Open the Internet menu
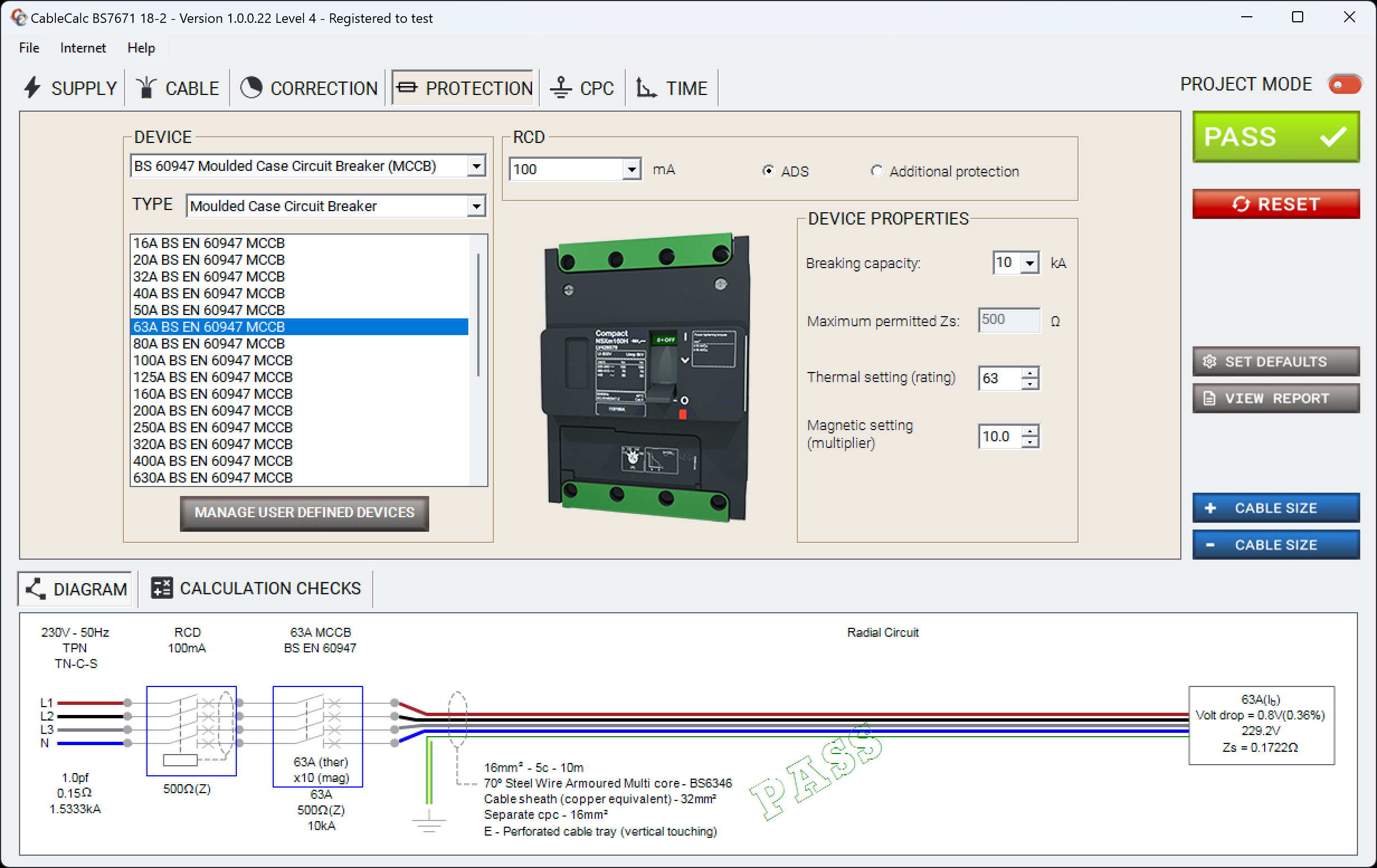1377x868 pixels. click(x=82, y=48)
